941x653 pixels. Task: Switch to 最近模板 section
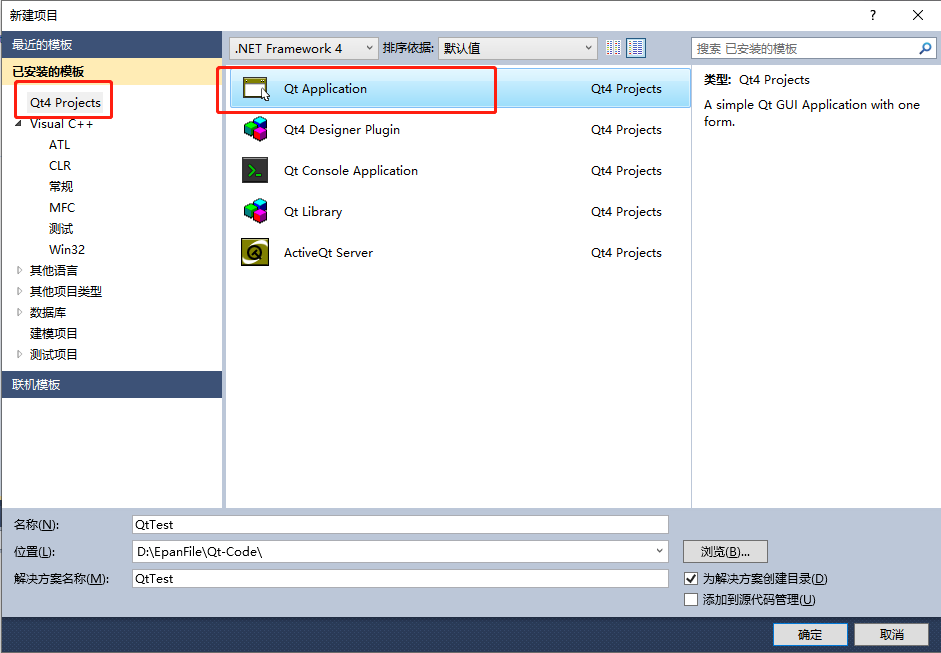click(x=45, y=44)
